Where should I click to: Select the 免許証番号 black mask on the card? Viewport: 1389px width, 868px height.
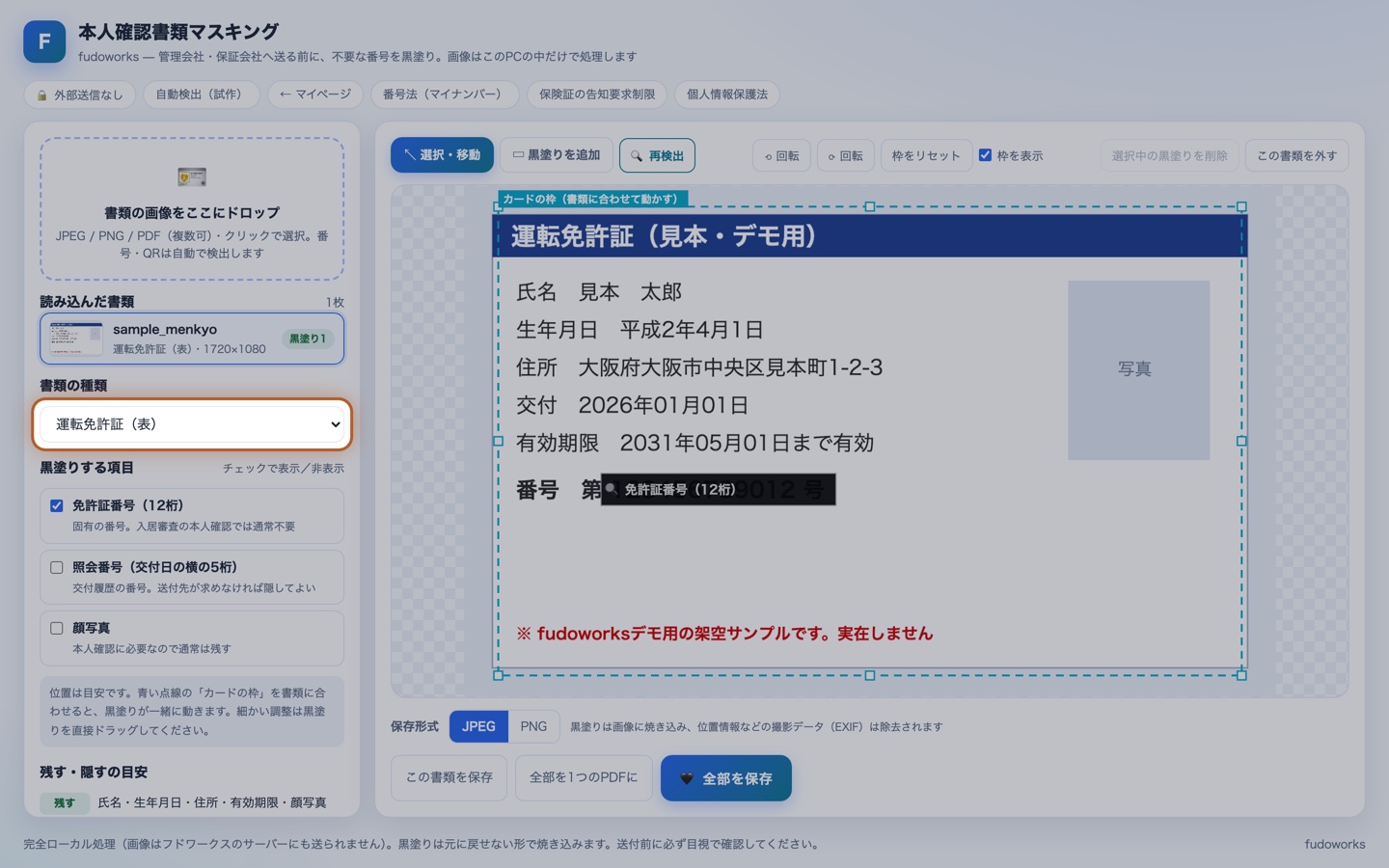pos(718,489)
